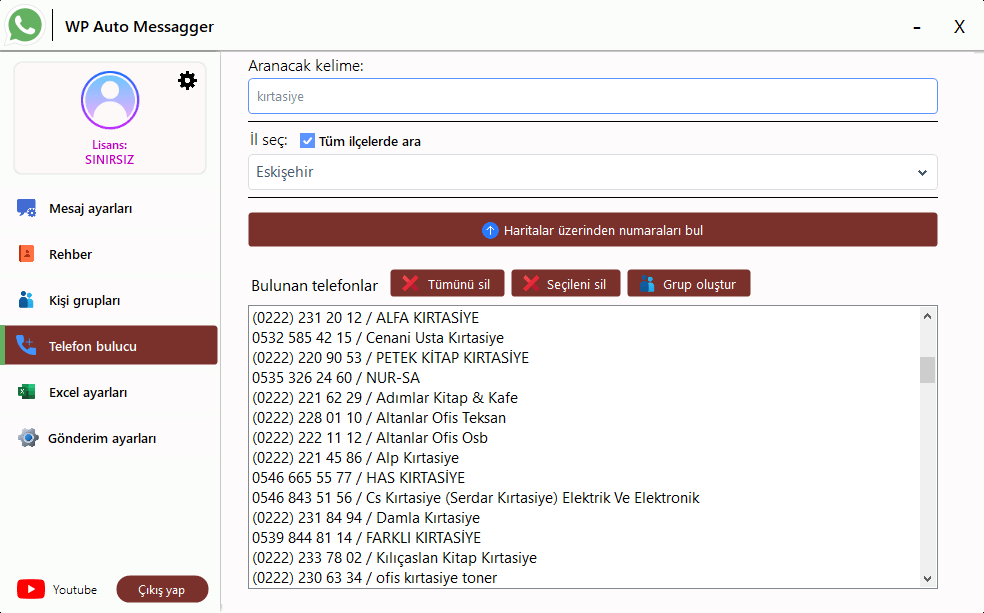Select the Telefon bulucu menu item

110,345
